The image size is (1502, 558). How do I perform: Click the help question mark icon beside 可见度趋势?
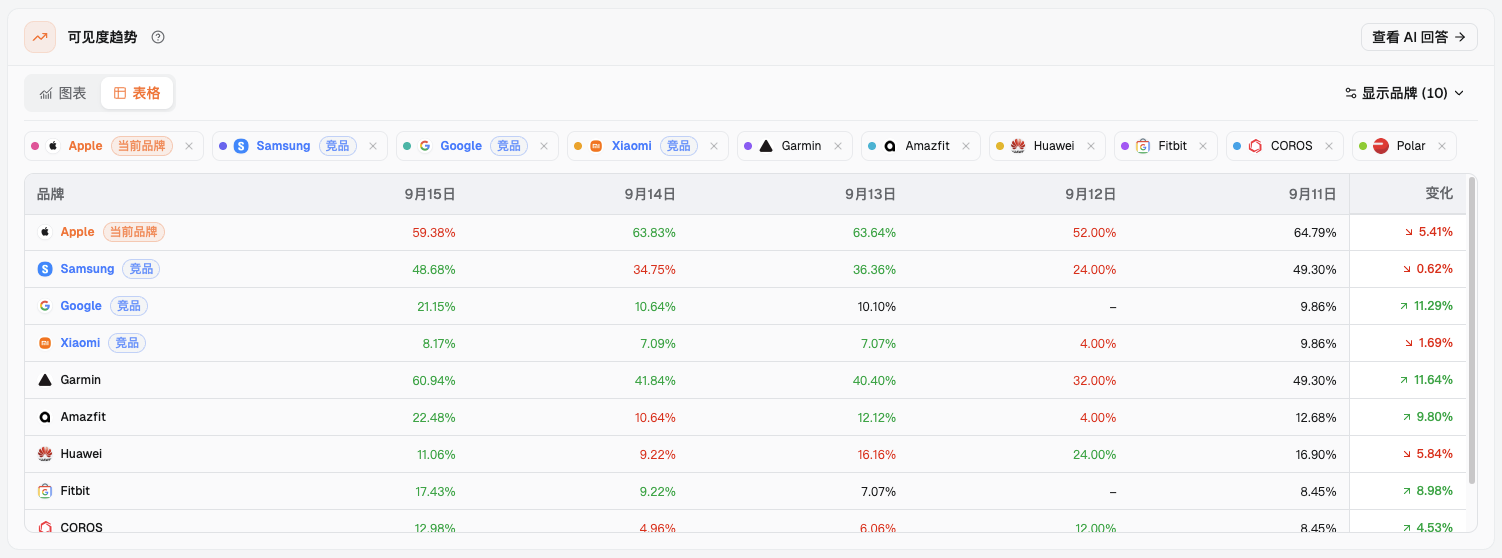click(158, 37)
